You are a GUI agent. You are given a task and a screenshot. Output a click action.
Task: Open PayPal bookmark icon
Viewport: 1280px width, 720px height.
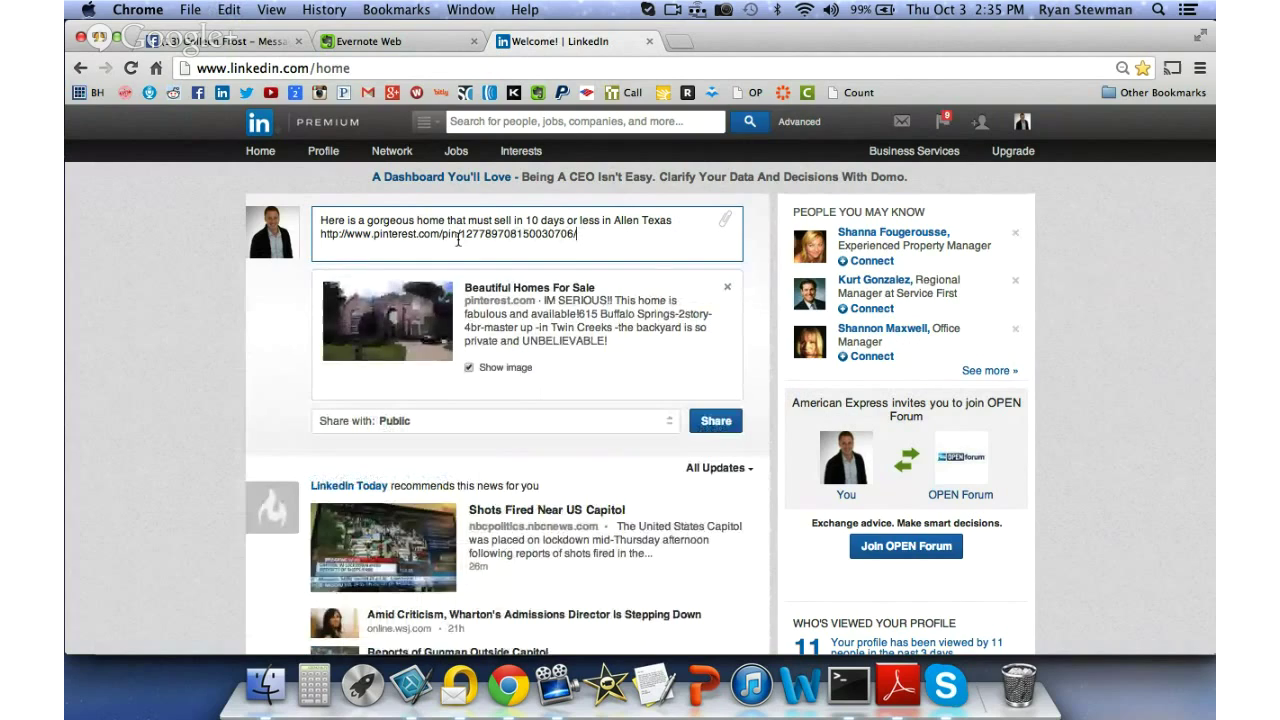coord(562,93)
